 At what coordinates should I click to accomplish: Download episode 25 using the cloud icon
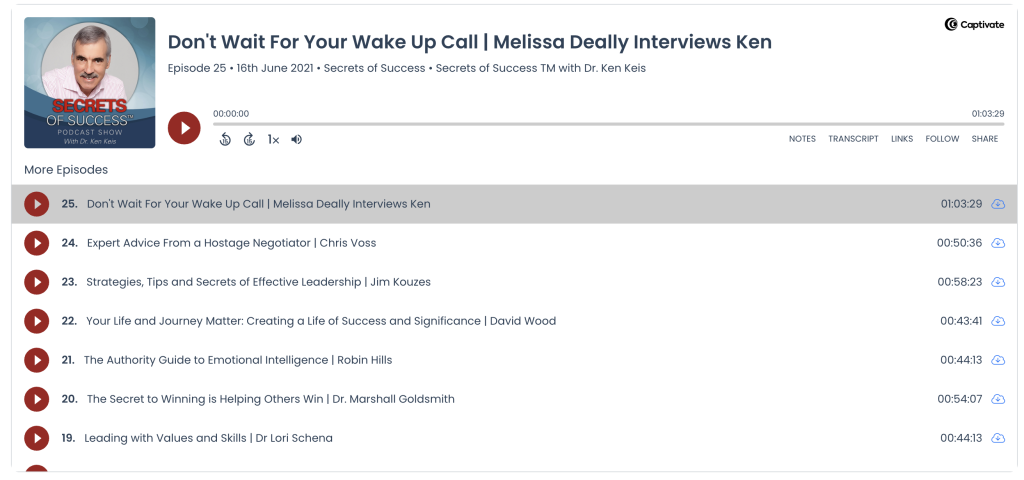pyautogui.click(x=997, y=204)
